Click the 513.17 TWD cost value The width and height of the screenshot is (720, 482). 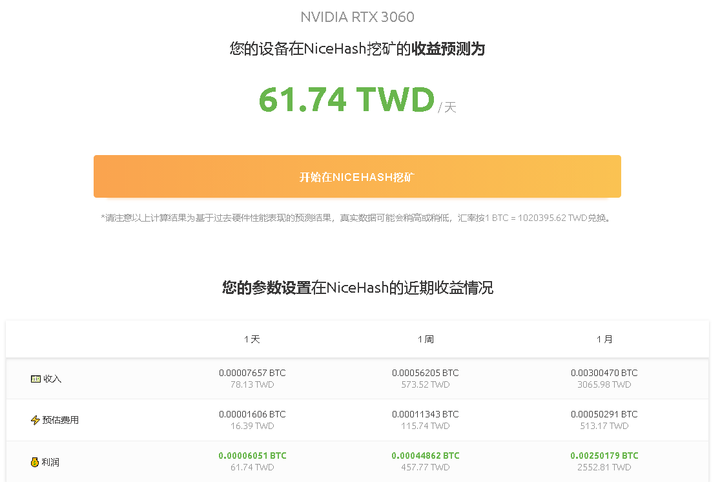pos(604,426)
